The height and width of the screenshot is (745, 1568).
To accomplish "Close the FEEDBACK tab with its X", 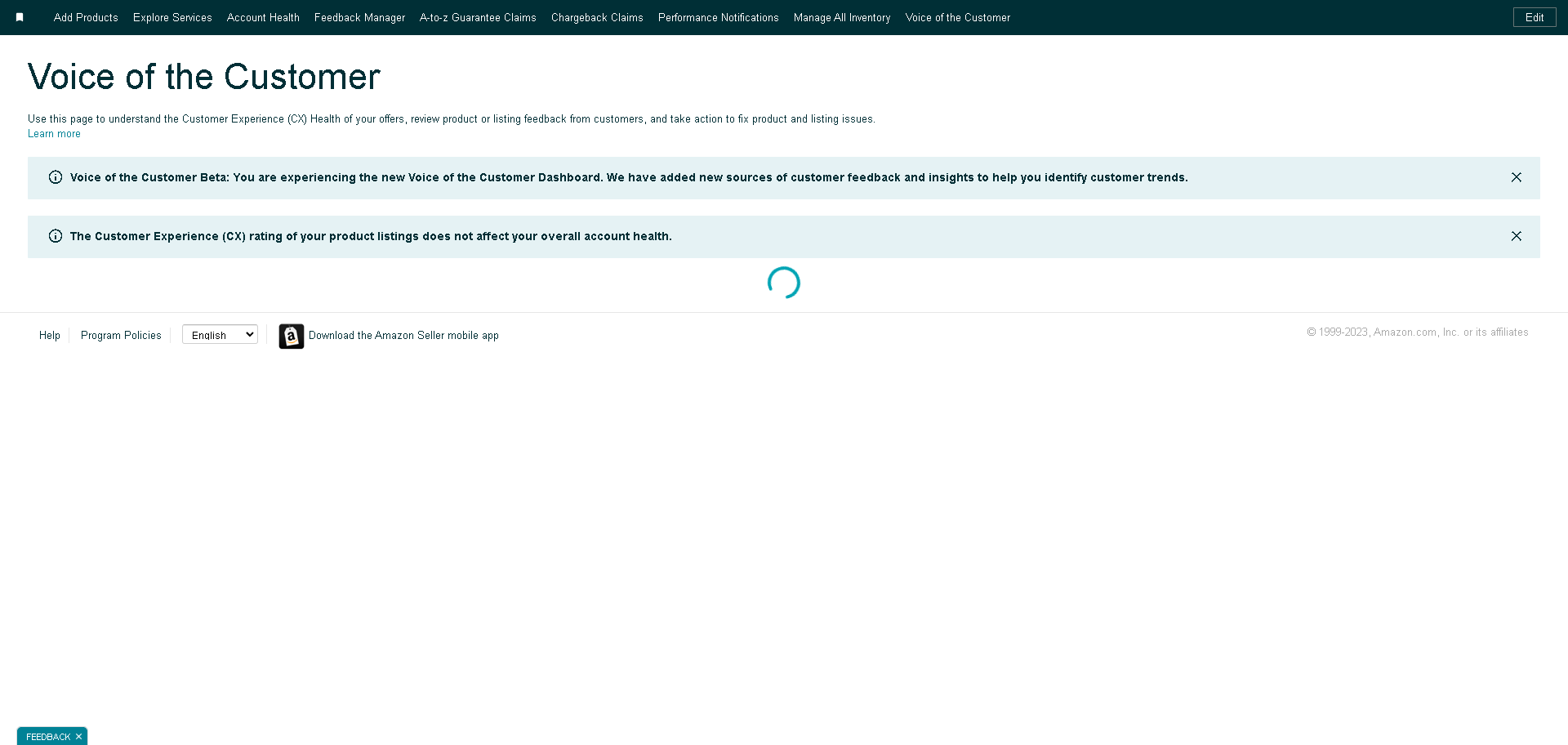I will tap(78, 737).
